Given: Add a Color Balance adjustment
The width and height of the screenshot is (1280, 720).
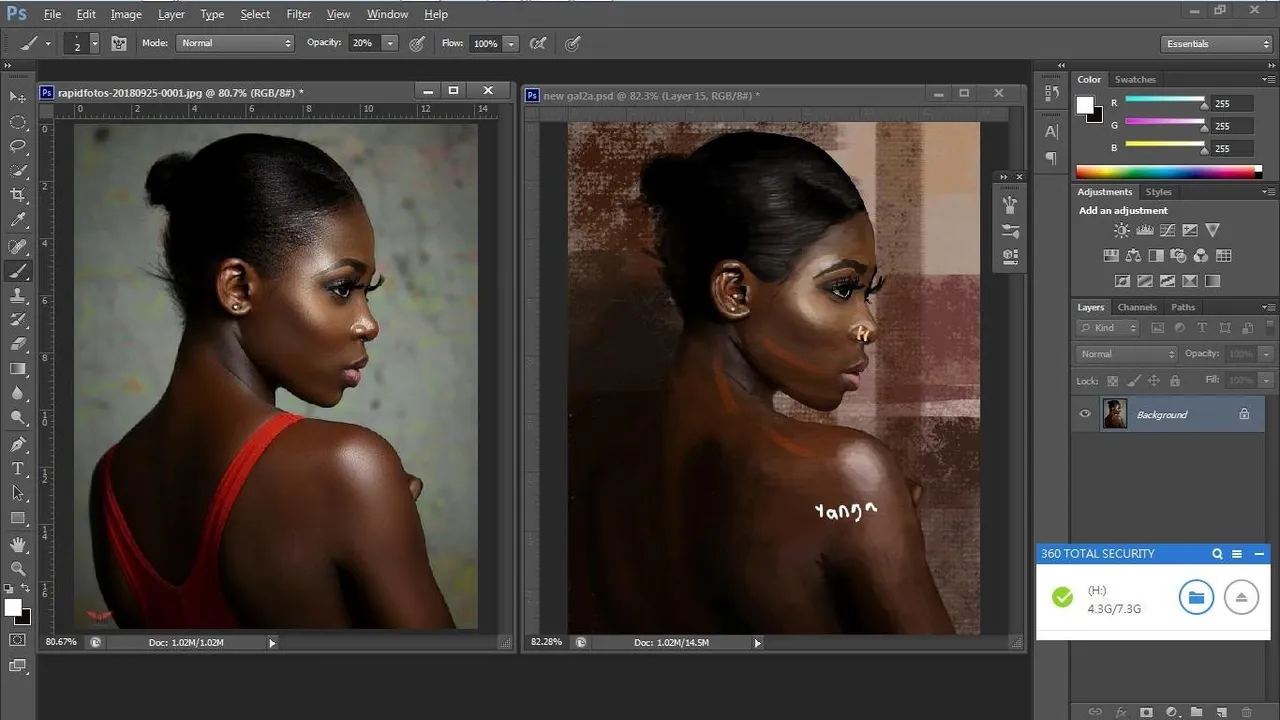Looking at the screenshot, I should point(1134,256).
